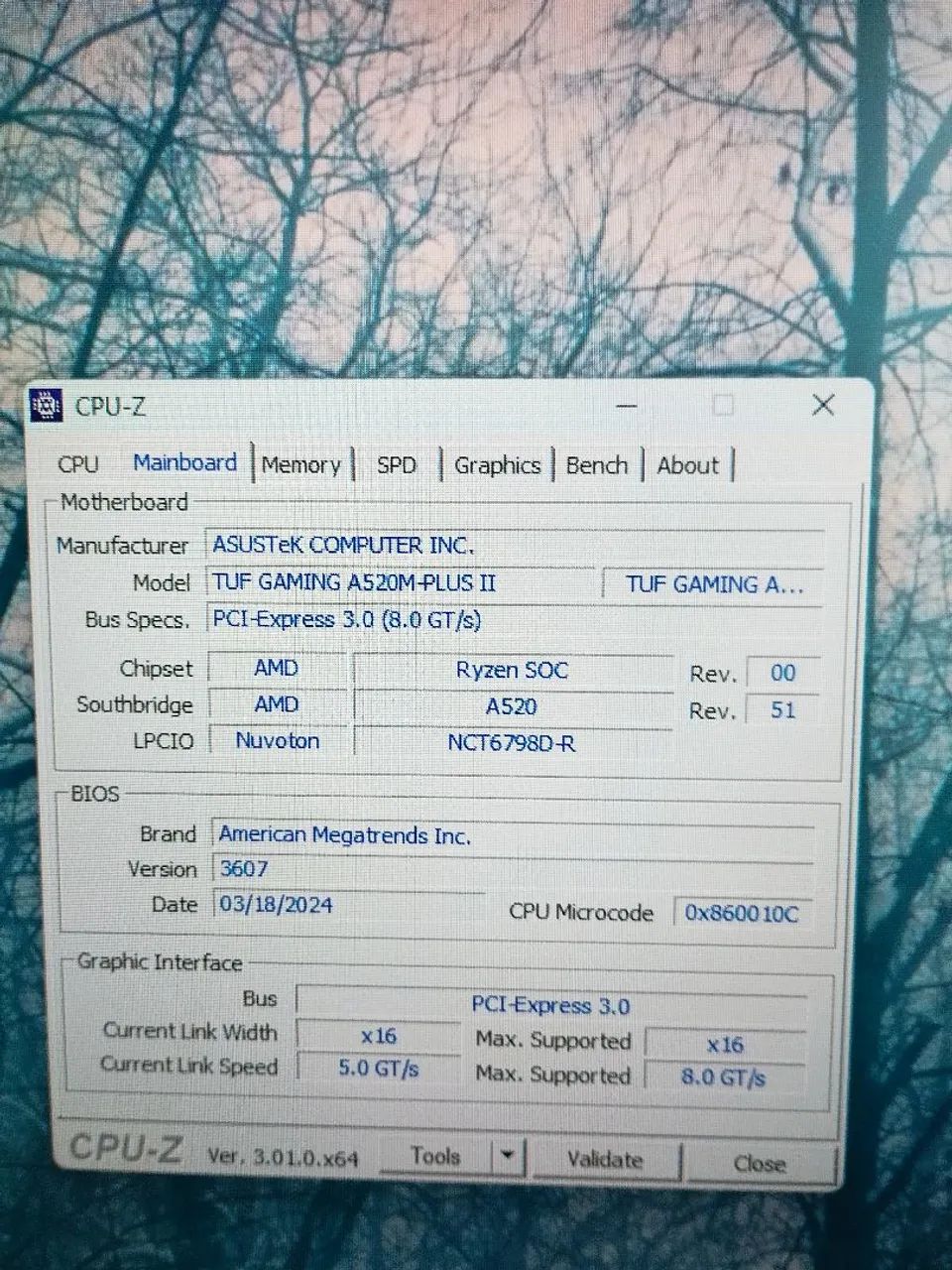Screen dimensions: 952x1270
Task: Select Current Link Width value x16
Action: [x=379, y=1036]
